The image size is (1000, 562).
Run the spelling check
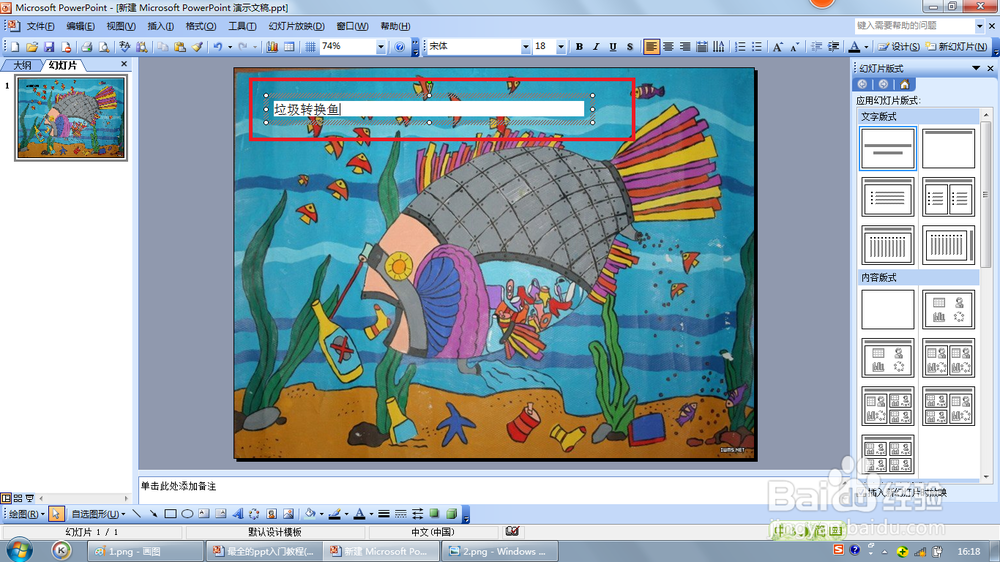tap(124, 47)
